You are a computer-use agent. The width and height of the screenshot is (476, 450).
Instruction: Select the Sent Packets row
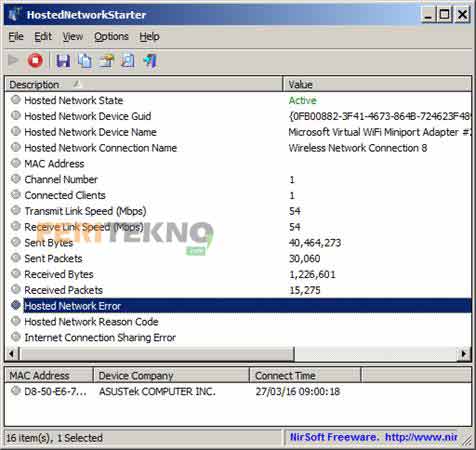tap(238, 259)
